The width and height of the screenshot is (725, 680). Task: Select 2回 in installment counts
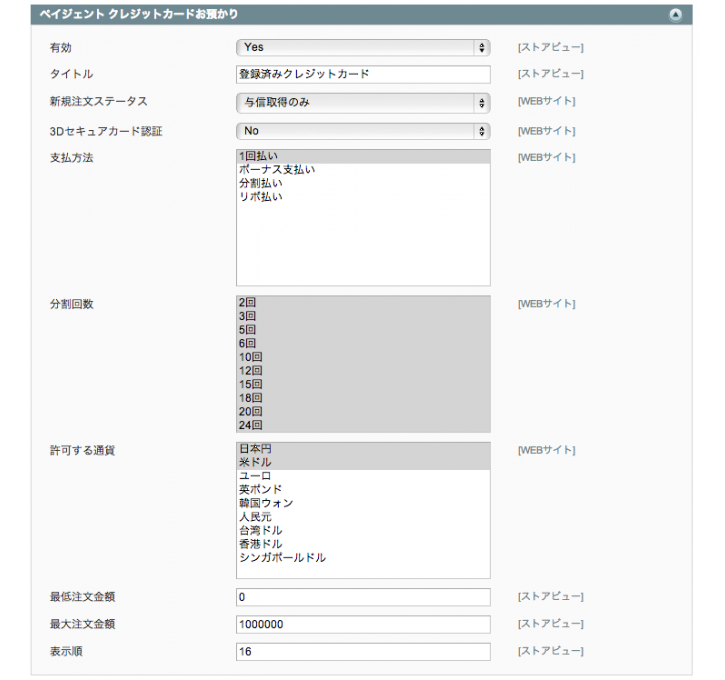(x=363, y=303)
